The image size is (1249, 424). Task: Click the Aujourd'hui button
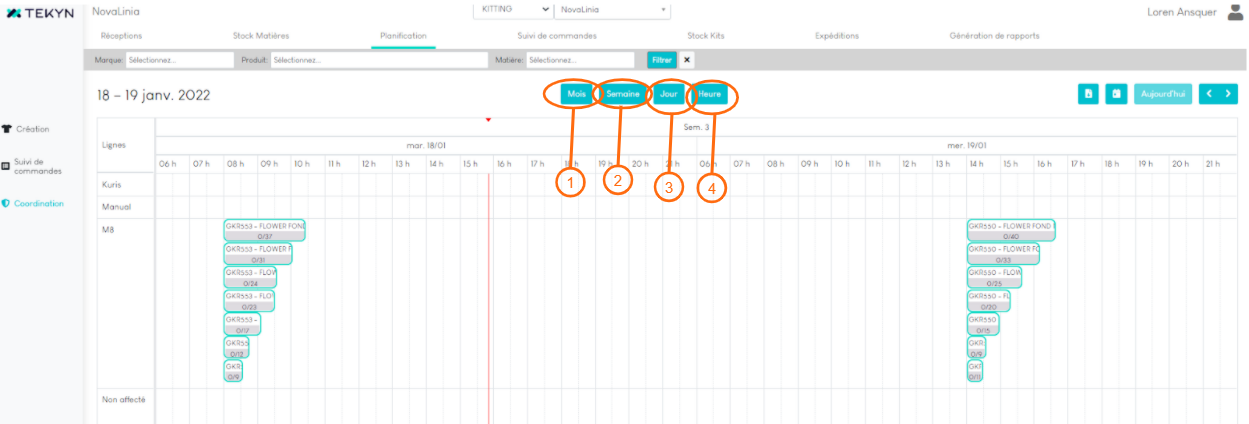pos(1162,94)
